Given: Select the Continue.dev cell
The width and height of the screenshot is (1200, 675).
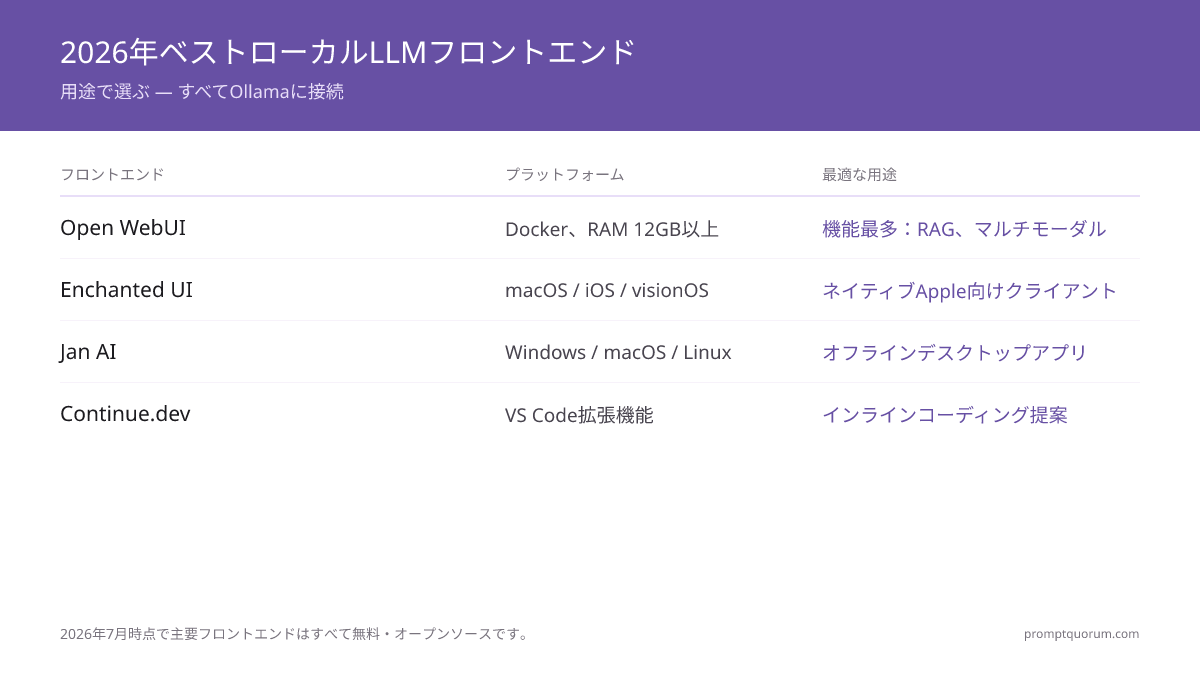Looking at the screenshot, I should [125, 414].
